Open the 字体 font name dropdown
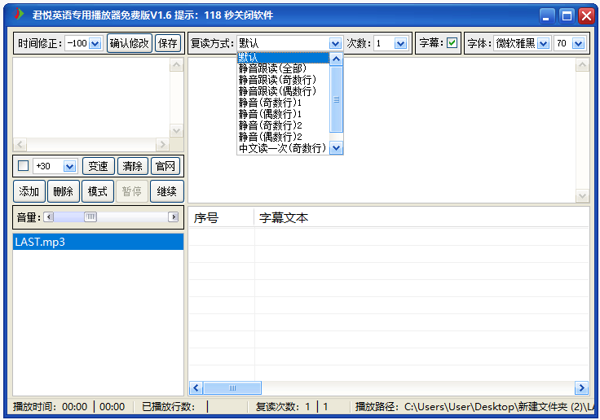This screenshot has height=420, width=600. coord(543,43)
